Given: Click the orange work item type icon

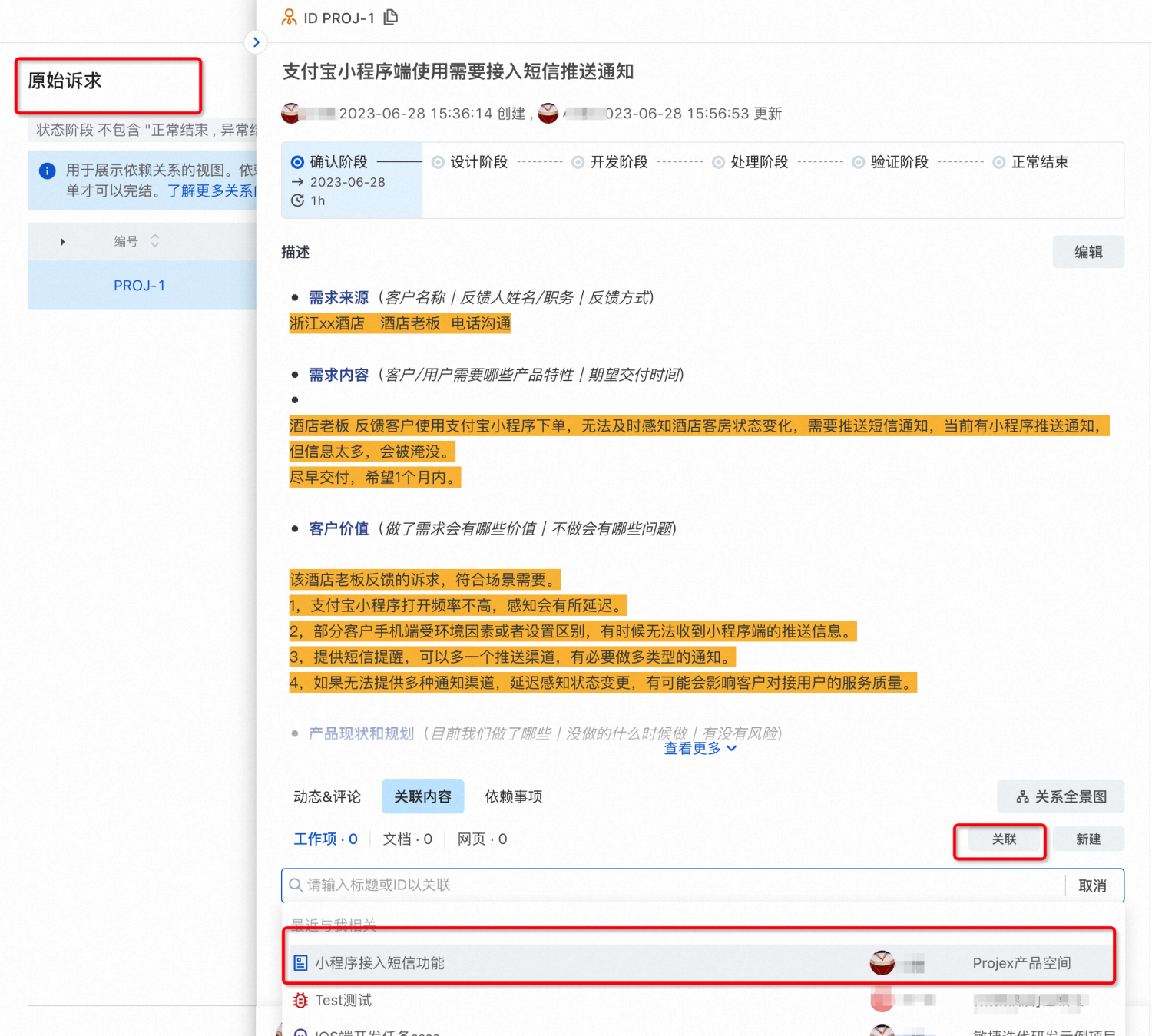Looking at the screenshot, I should pos(290,17).
